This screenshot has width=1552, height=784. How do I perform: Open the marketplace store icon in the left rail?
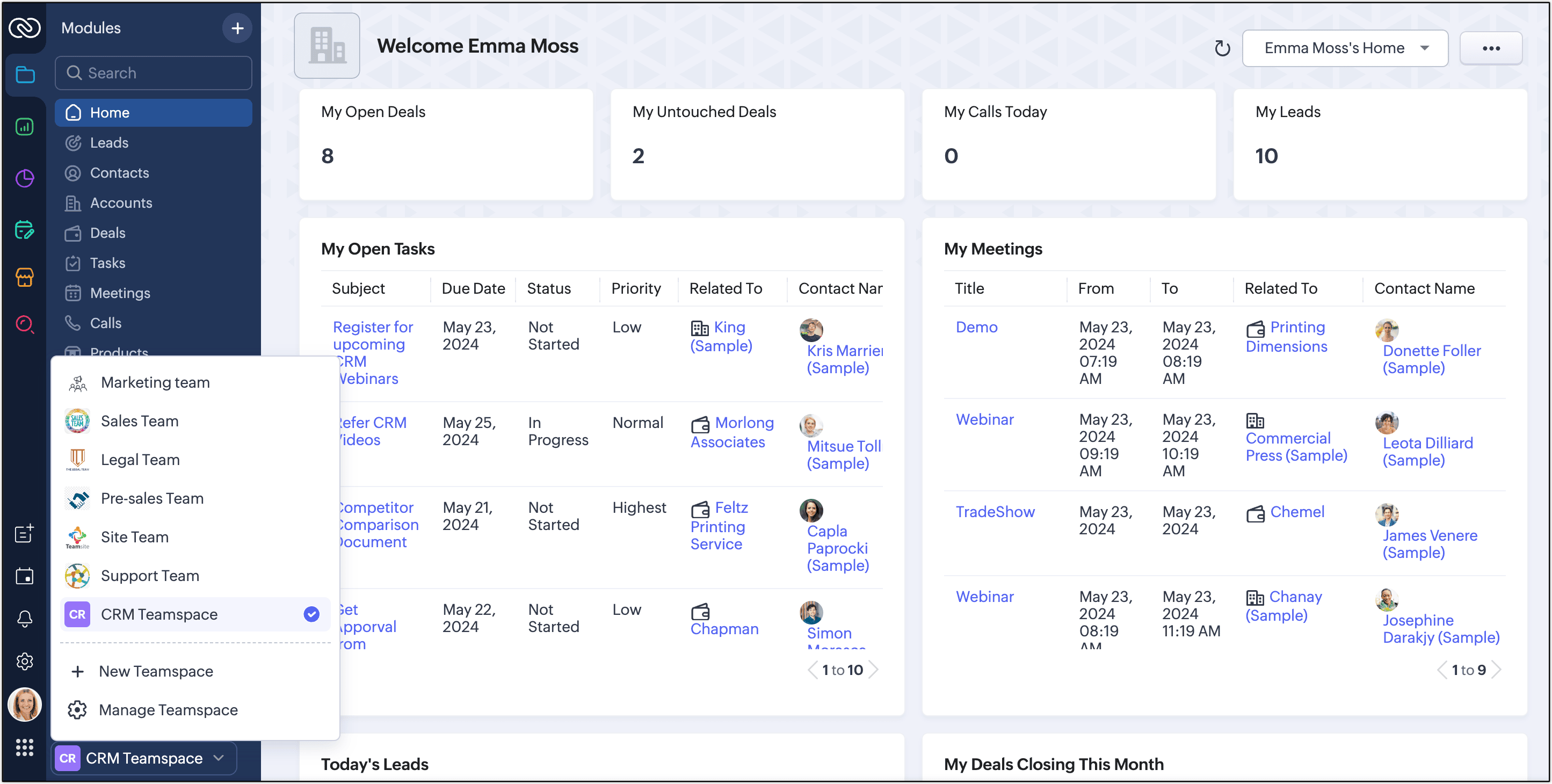pyautogui.click(x=25, y=277)
